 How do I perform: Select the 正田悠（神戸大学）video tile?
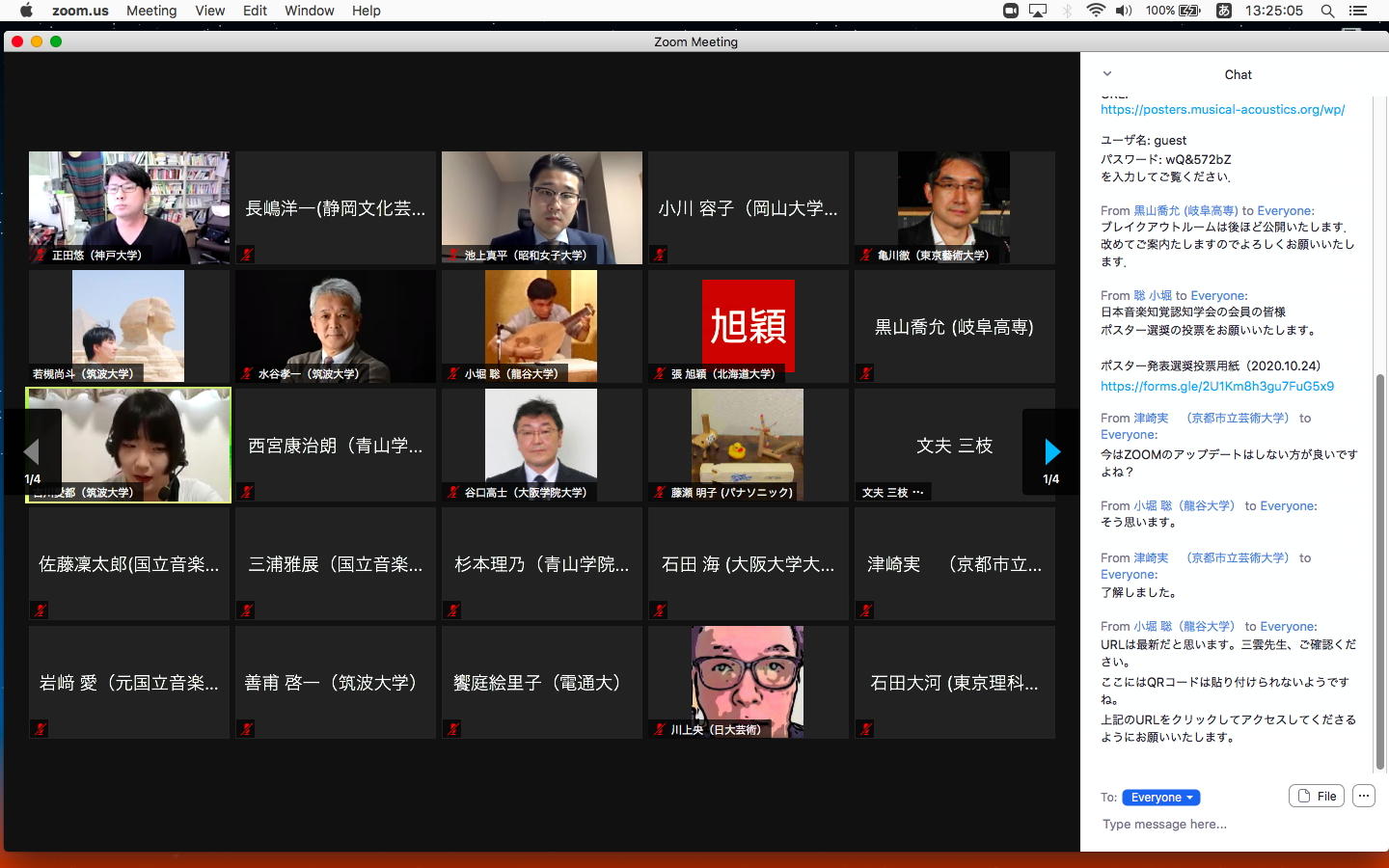[129, 207]
